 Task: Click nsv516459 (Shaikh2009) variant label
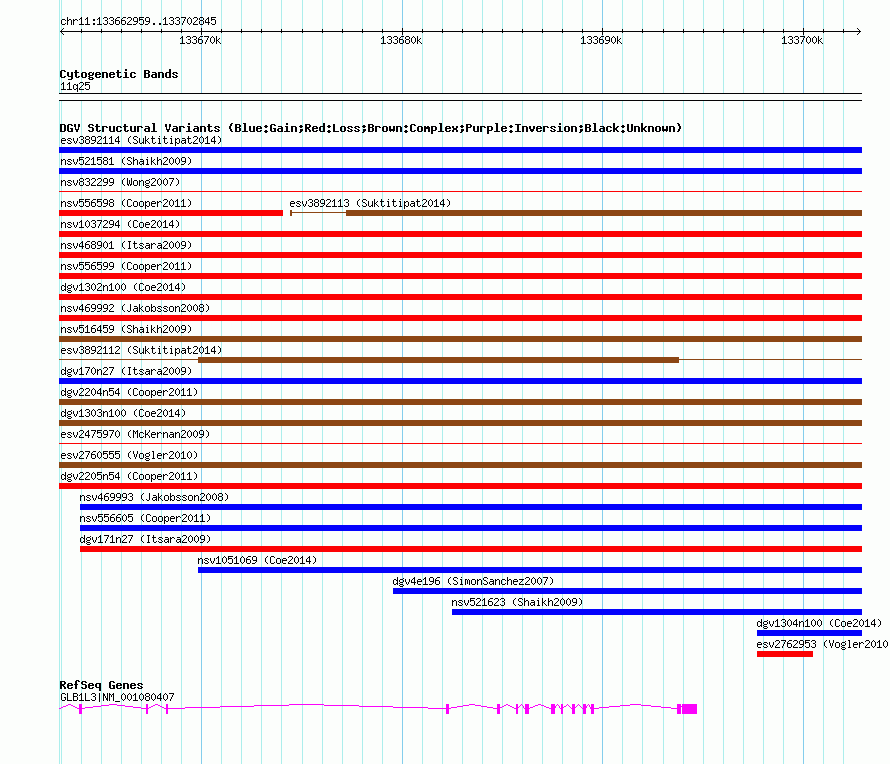pyautogui.click(x=126, y=329)
